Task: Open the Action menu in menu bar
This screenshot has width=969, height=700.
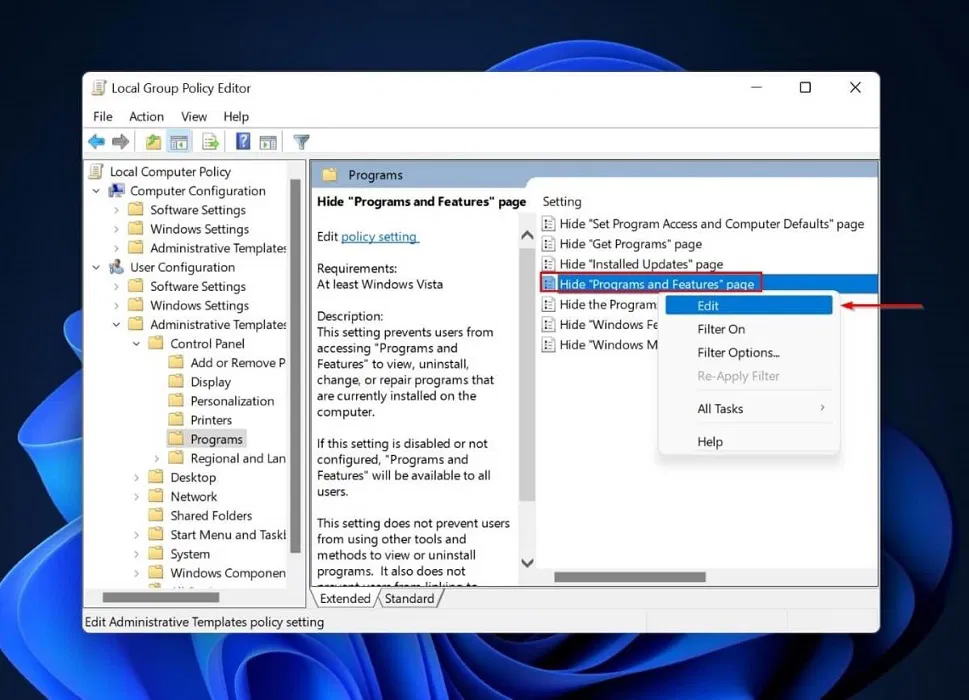Action: coord(146,116)
